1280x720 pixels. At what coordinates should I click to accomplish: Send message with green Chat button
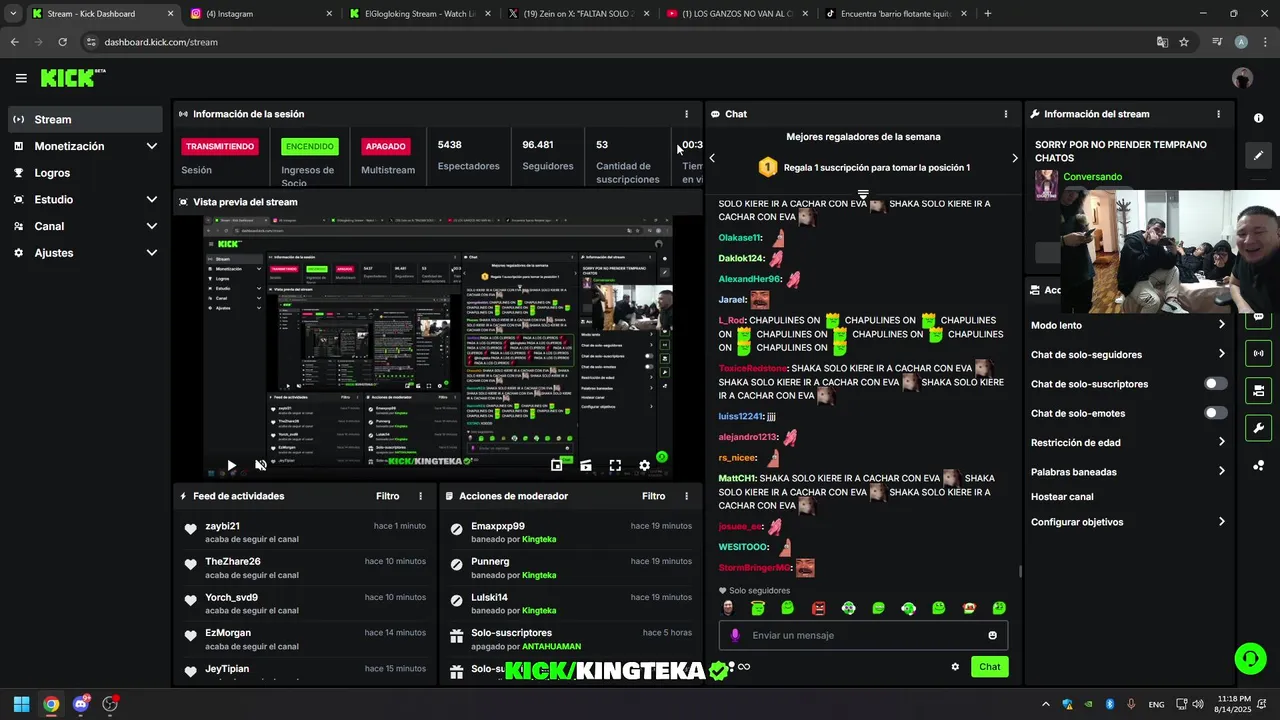click(989, 667)
